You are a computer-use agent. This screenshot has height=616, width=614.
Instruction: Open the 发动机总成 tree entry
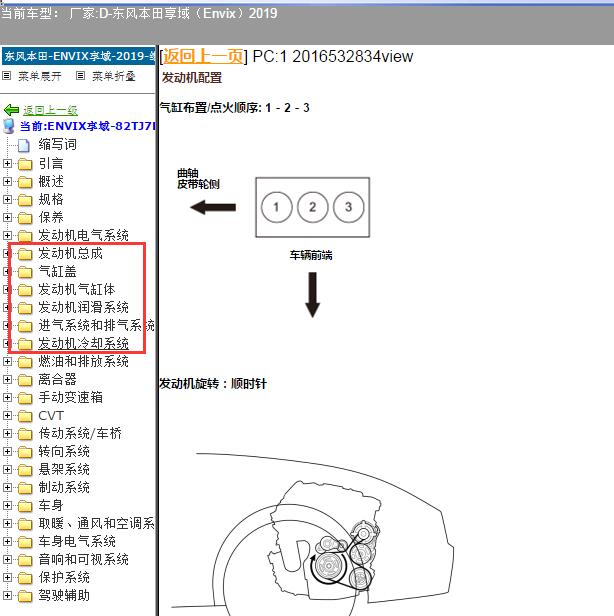click(x=70, y=253)
